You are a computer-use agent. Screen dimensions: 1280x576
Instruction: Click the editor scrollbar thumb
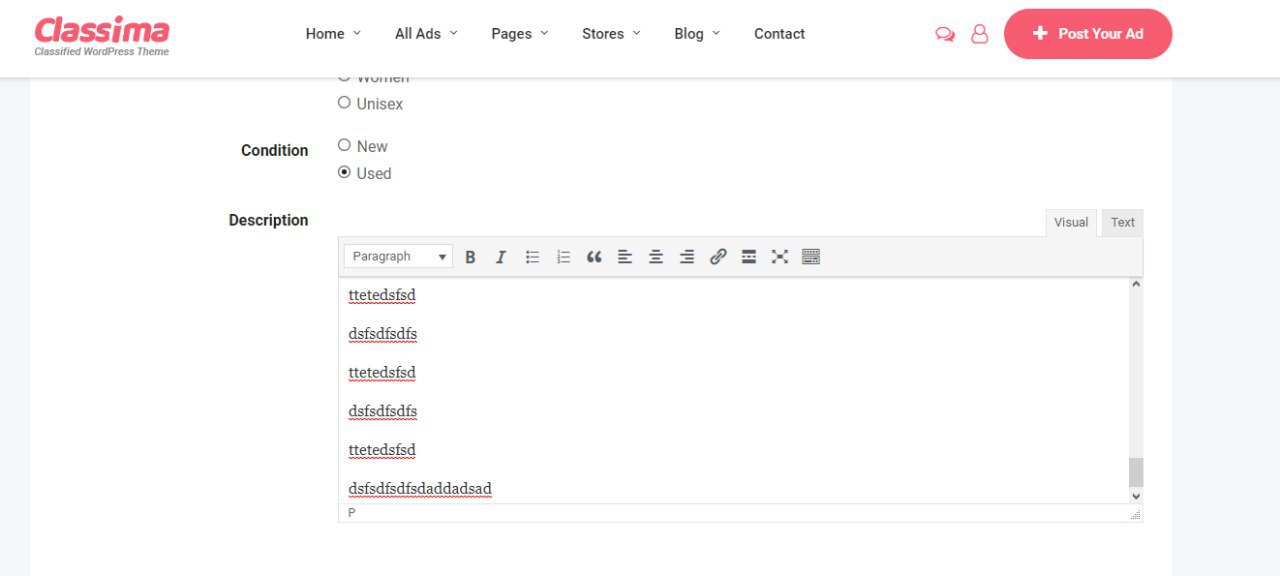pos(1136,472)
